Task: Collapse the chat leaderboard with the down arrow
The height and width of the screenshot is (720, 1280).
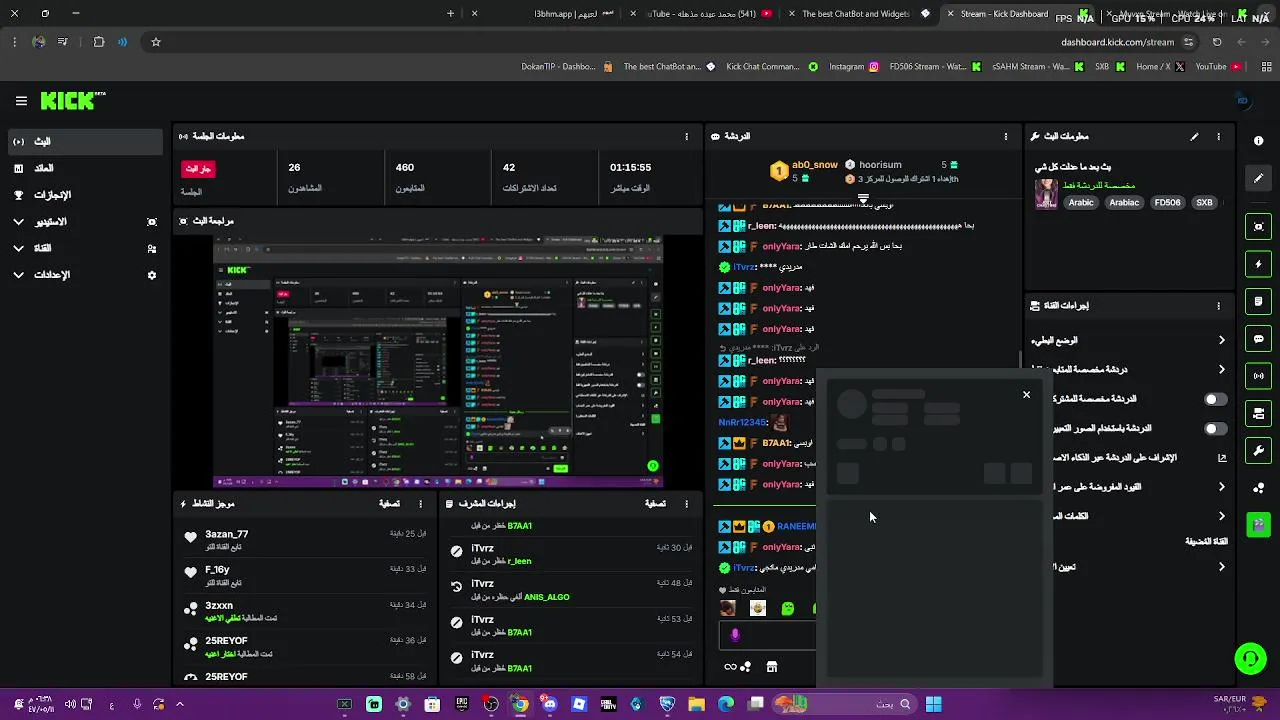Action: point(863,199)
